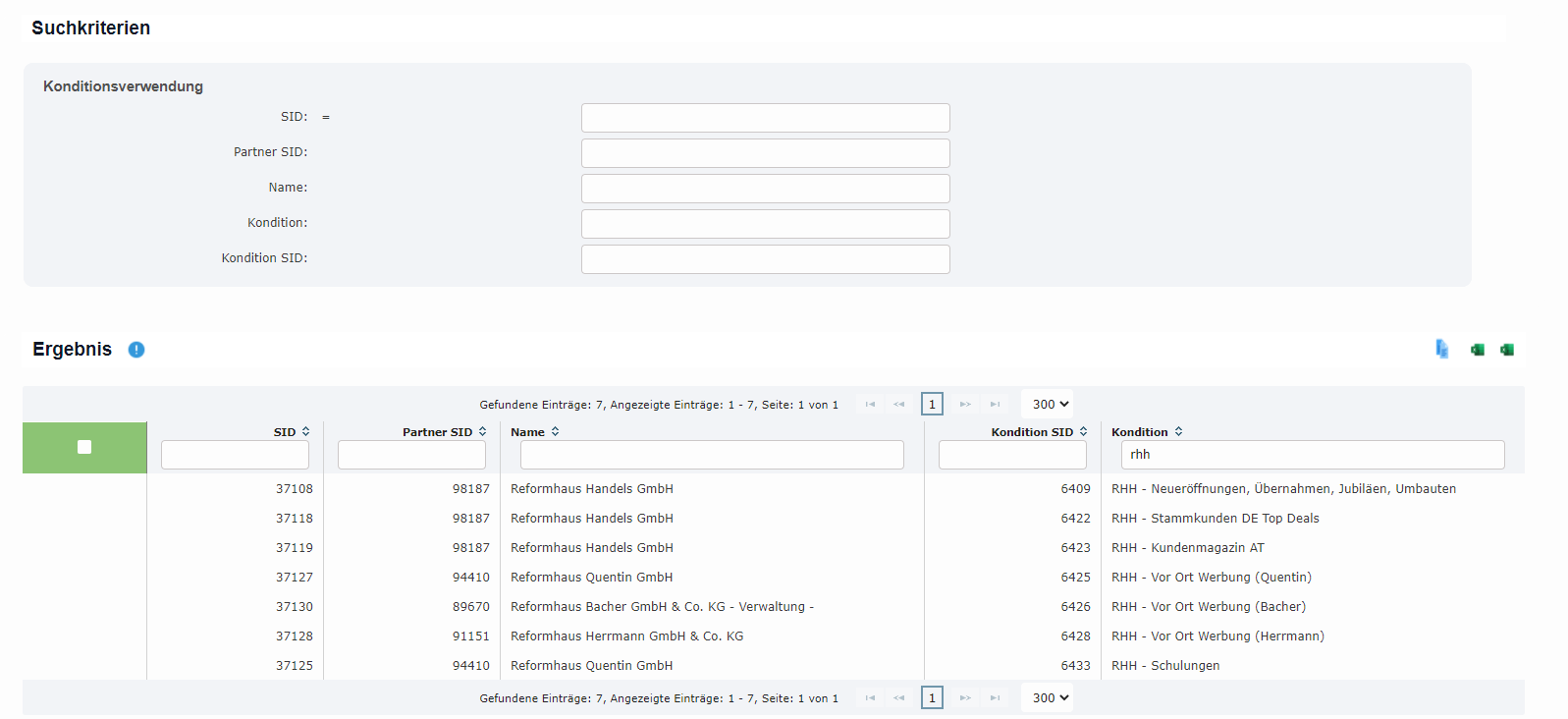
Task: Click the leftmost green Excel export icon
Action: tap(1477, 350)
